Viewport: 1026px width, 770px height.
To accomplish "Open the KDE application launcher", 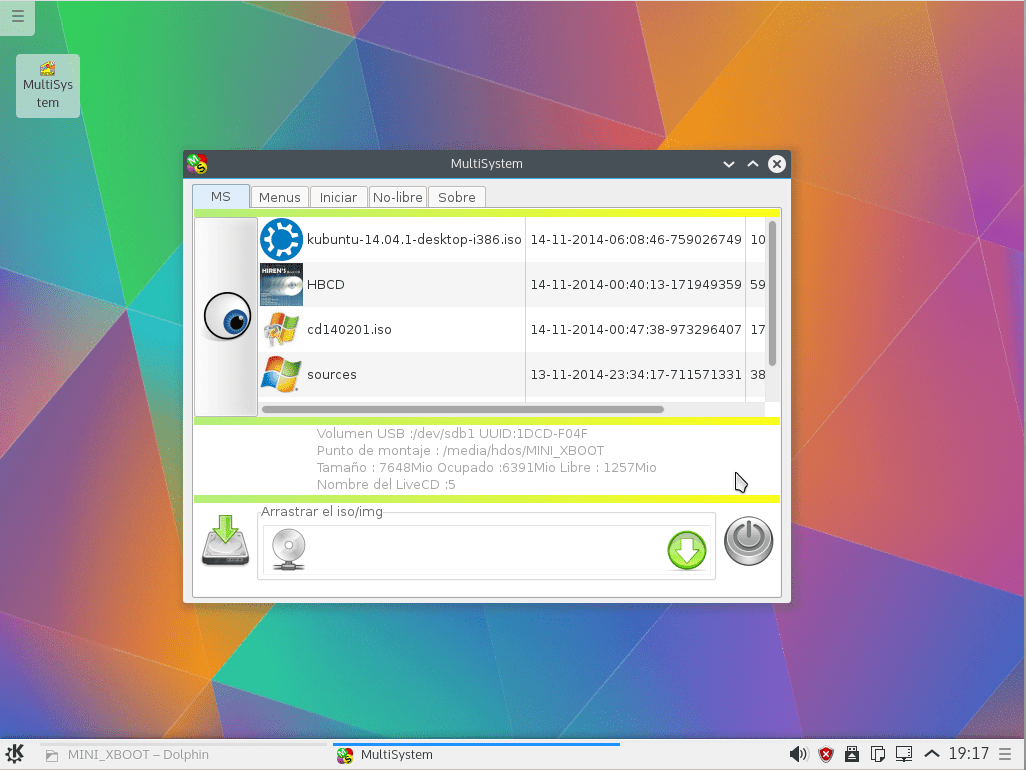I will (14, 754).
